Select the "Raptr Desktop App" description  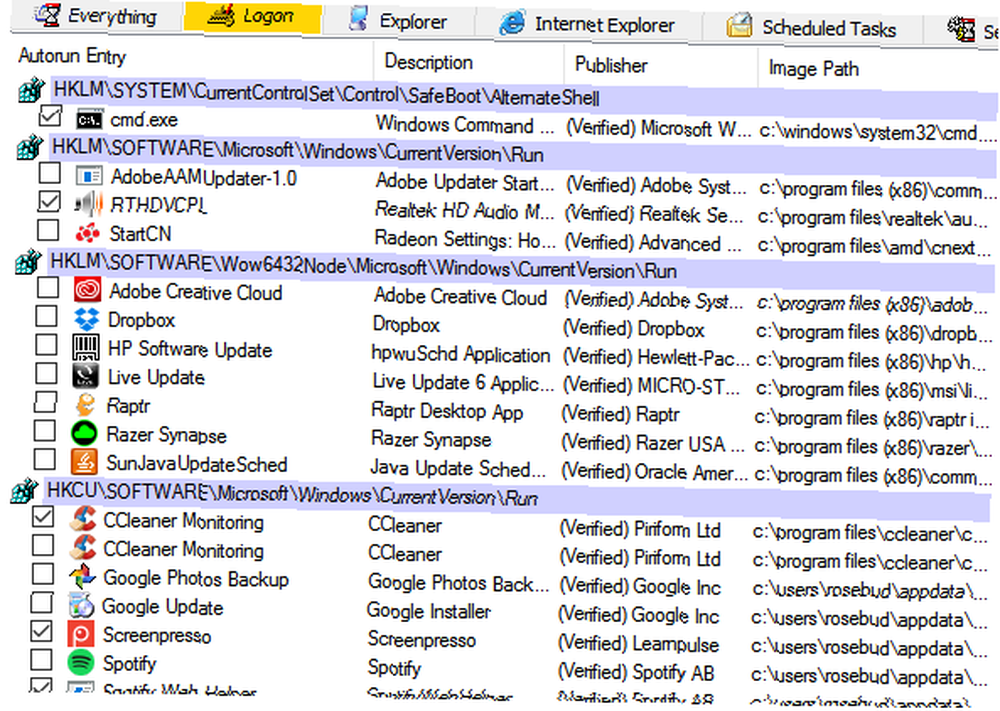coord(447,411)
